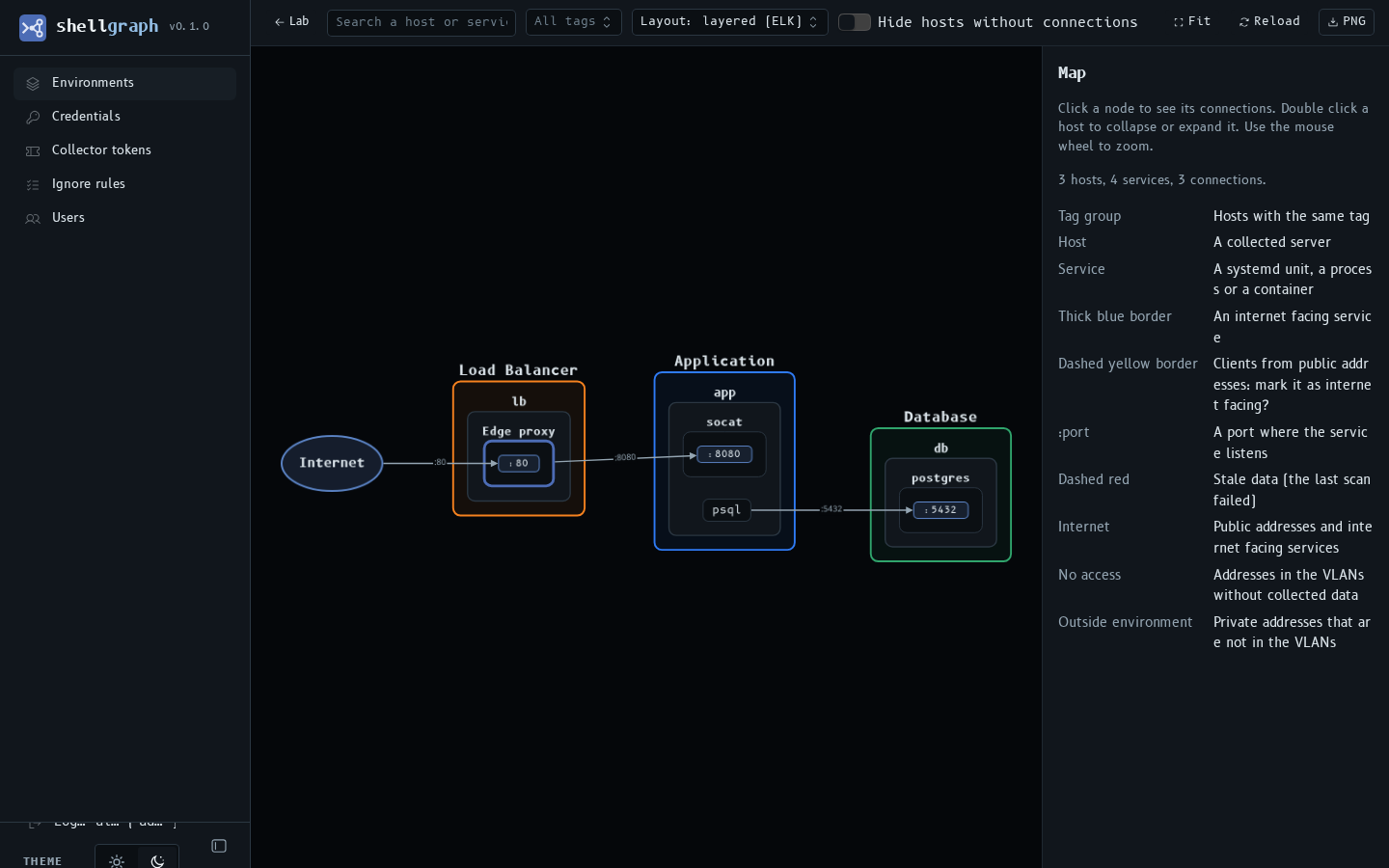Open the Layout layered (ELK) dropdown
Screen dimensions: 1389x868
(x=730, y=22)
